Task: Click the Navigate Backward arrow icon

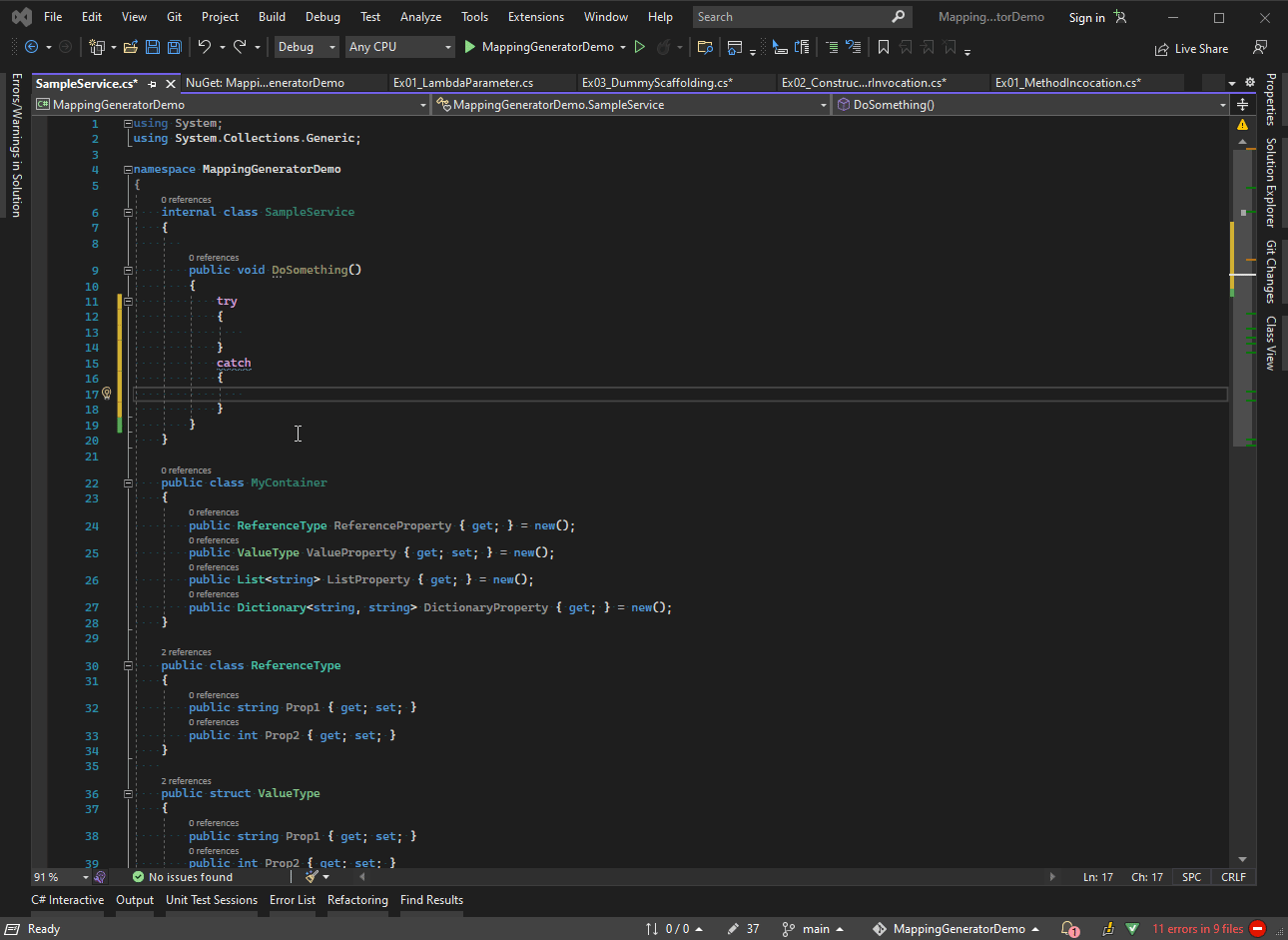Action: point(32,47)
